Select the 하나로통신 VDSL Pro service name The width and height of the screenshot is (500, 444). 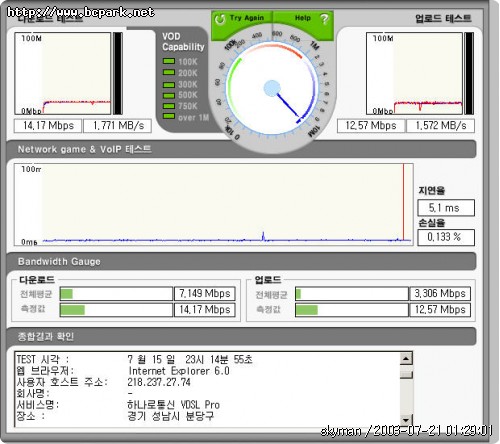pos(173,405)
